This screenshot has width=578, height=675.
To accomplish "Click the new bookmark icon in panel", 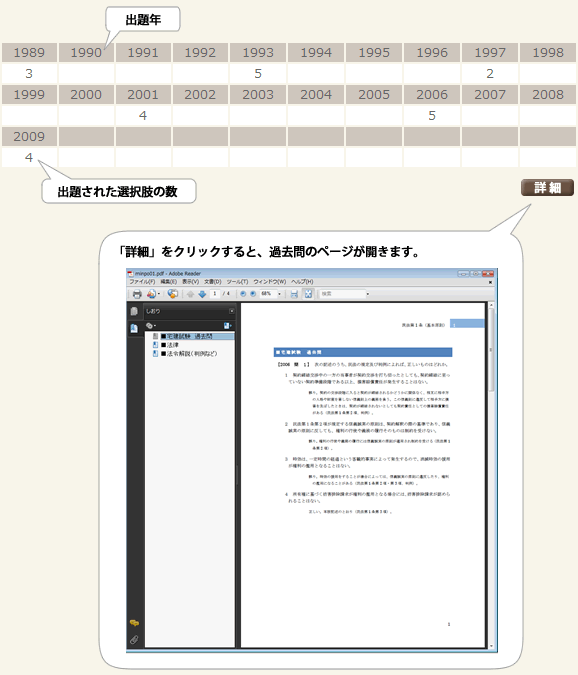I will click(x=228, y=326).
